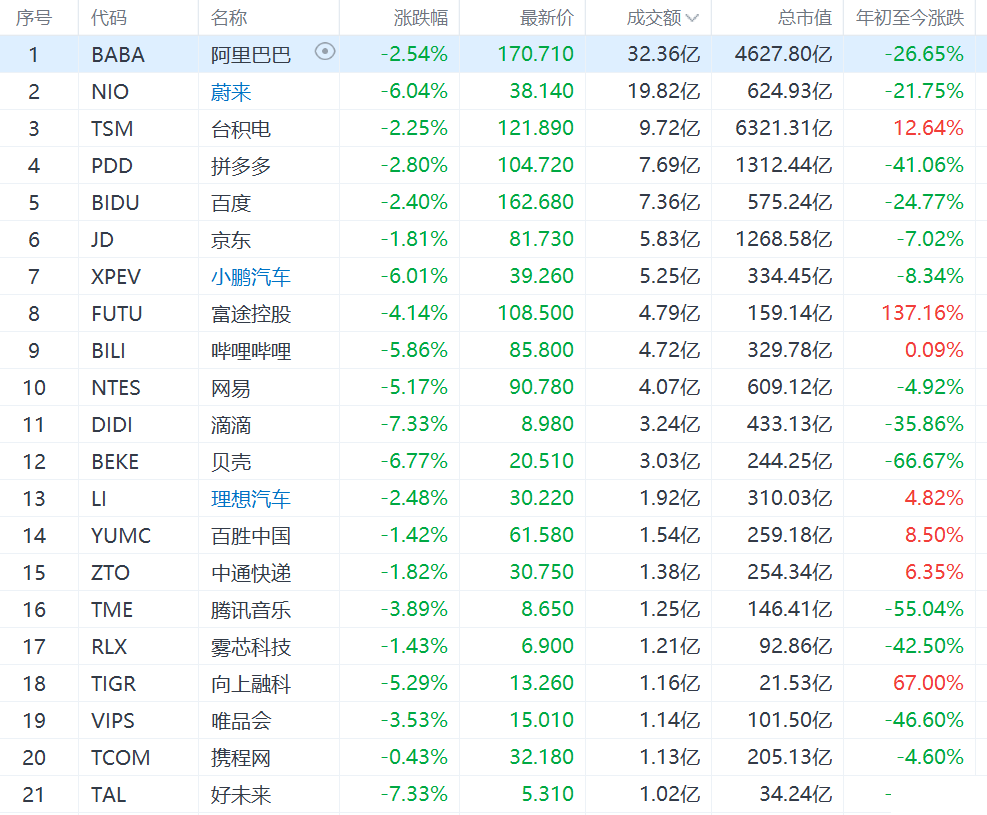Select the 台积电 stock name
This screenshot has width=987, height=815.
[x=241, y=129]
